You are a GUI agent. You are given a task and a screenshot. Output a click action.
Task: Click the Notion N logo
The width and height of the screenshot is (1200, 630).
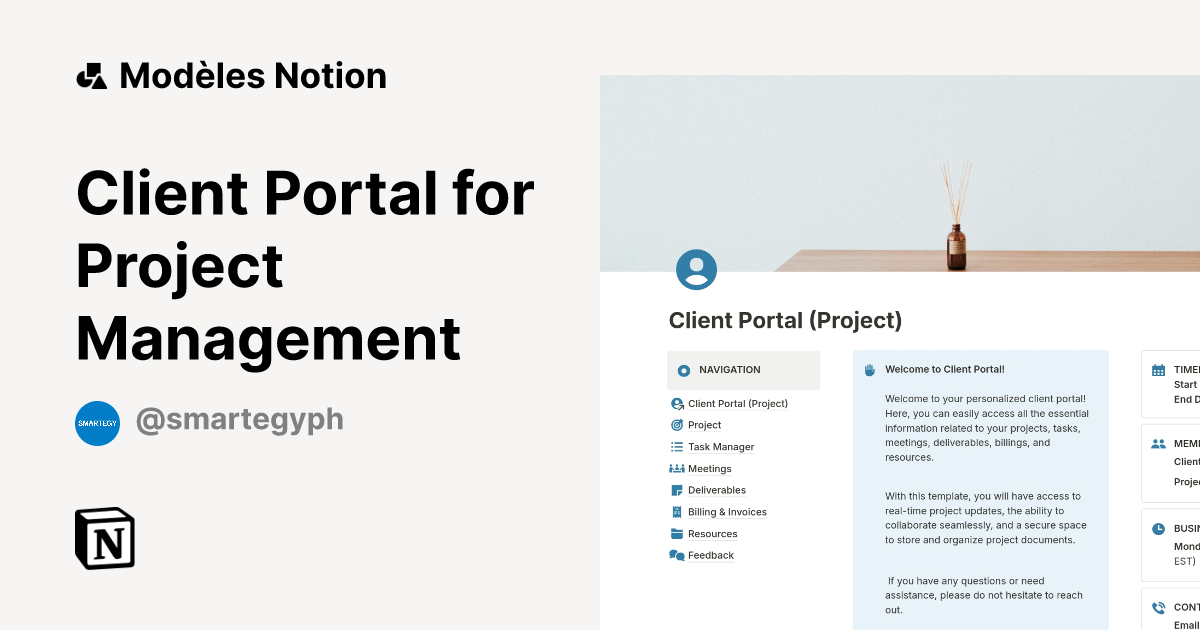(x=104, y=538)
